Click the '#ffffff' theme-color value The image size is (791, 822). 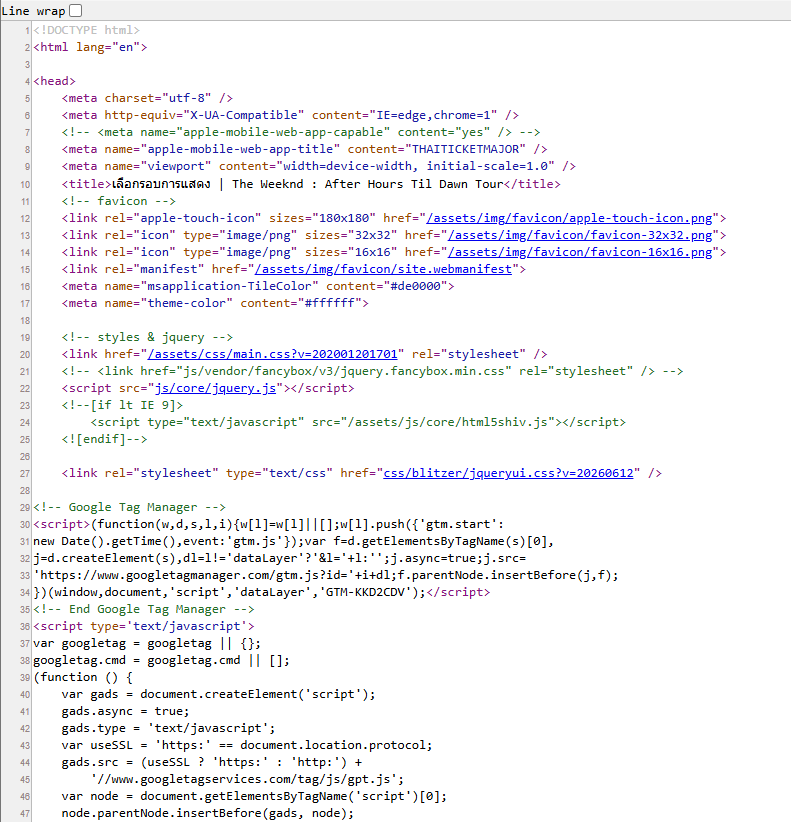pyautogui.click(x=330, y=304)
